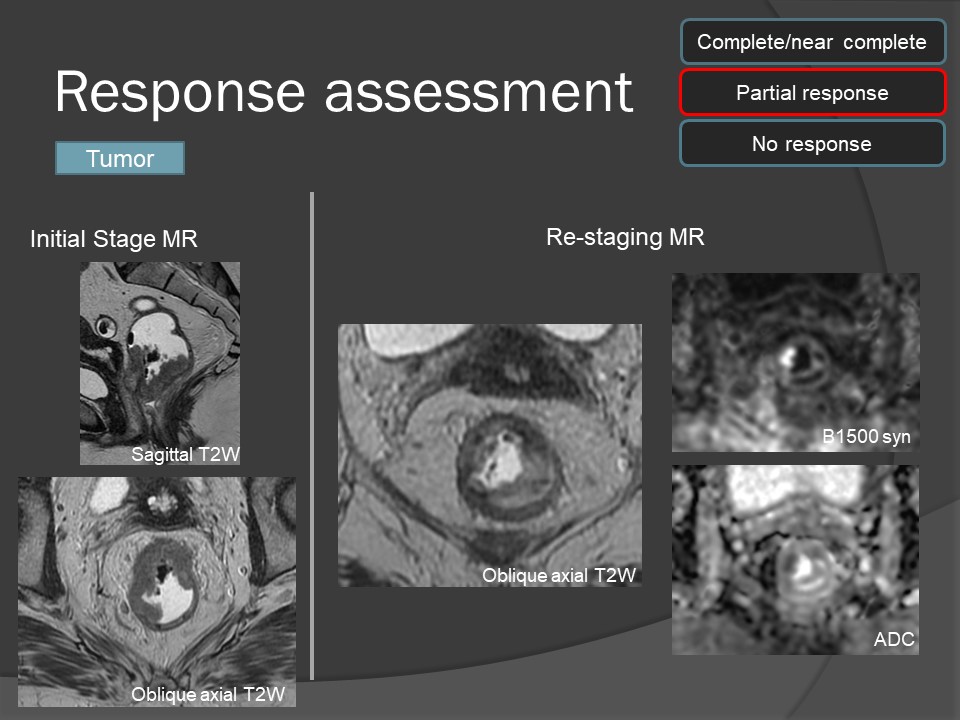Select the Partial response button
The height and width of the screenshot is (720, 960).
(x=812, y=93)
